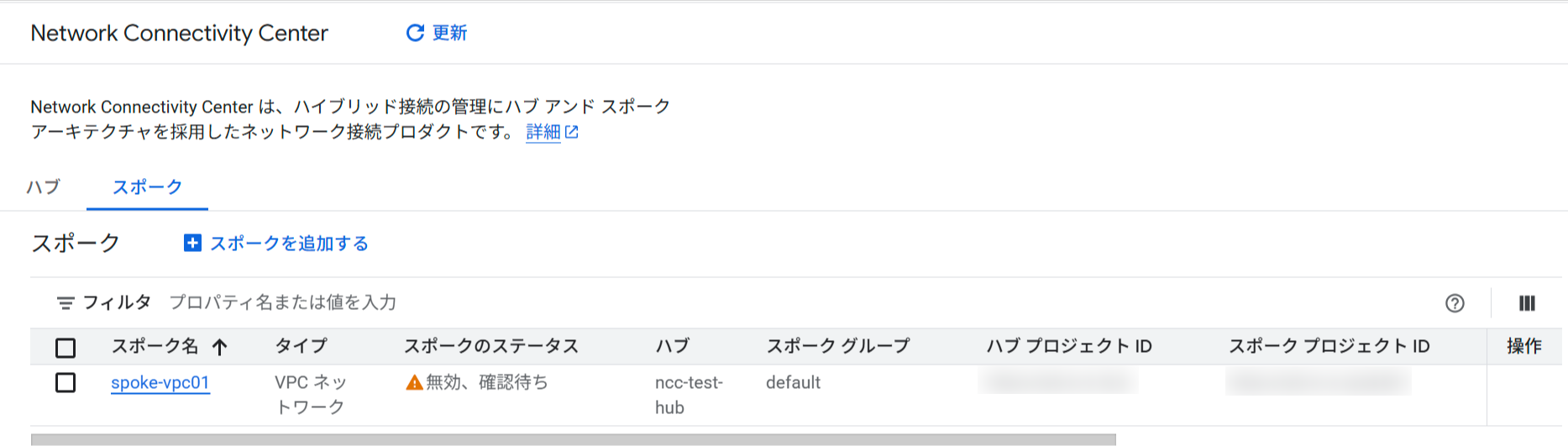The width and height of the screenshot is (1568, 446).
Task: Click the plus icon for adding a spoke
Action: (192, 244)
